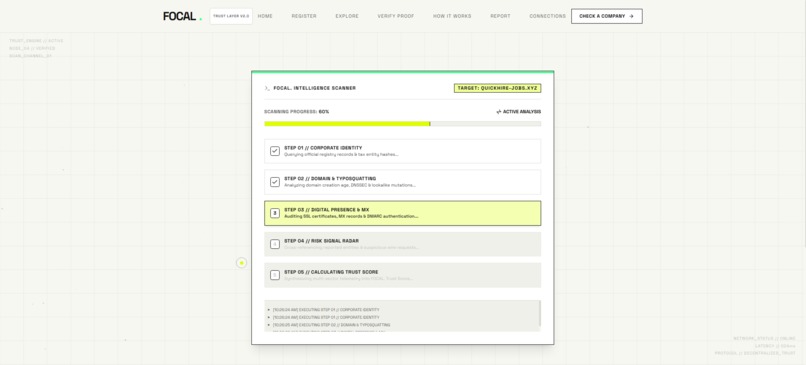Click the log entry Executing Step 02 Domain & Typosquatting

pos(332,325)
